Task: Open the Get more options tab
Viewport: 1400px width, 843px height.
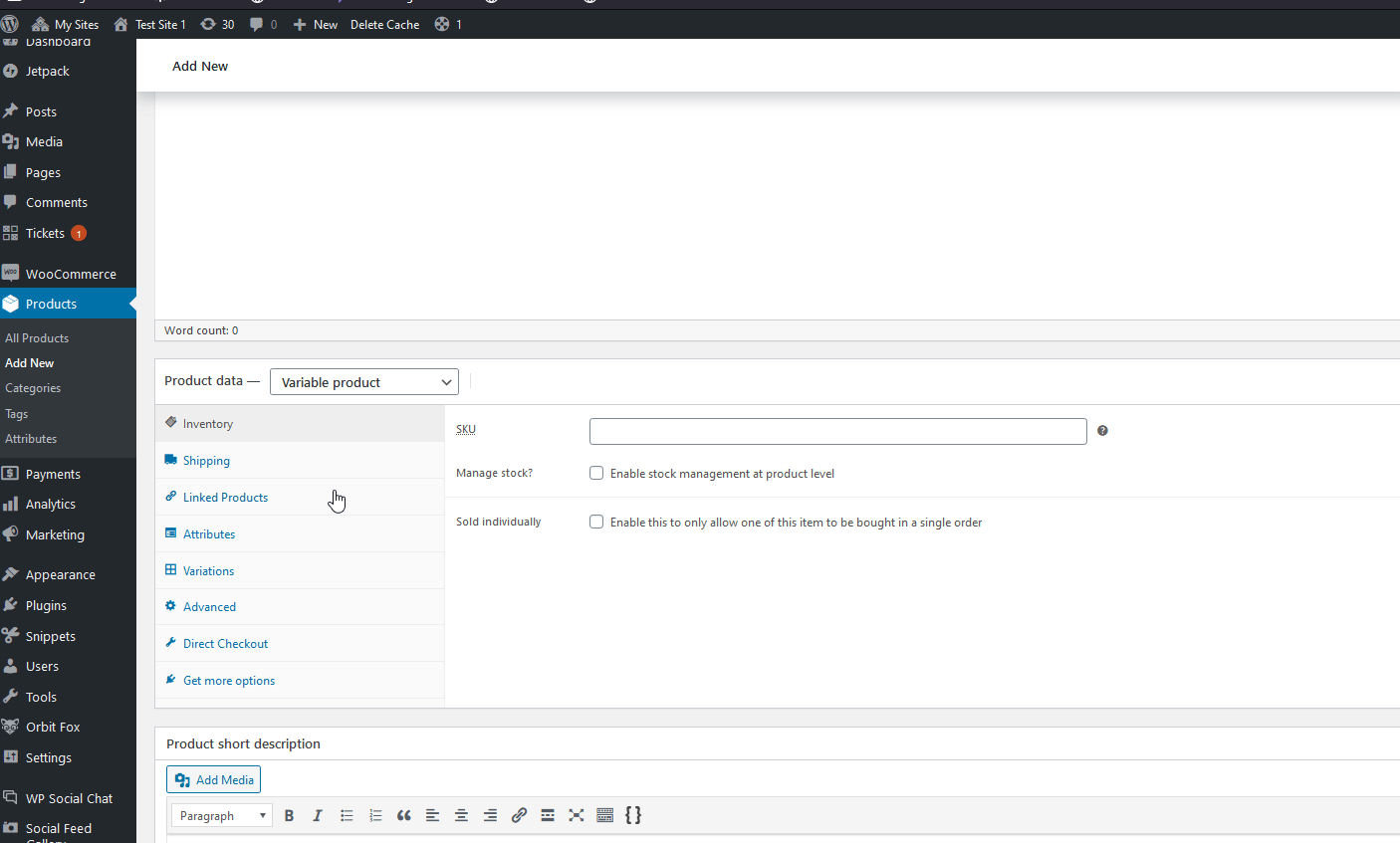Action: [x=300, y=681]
